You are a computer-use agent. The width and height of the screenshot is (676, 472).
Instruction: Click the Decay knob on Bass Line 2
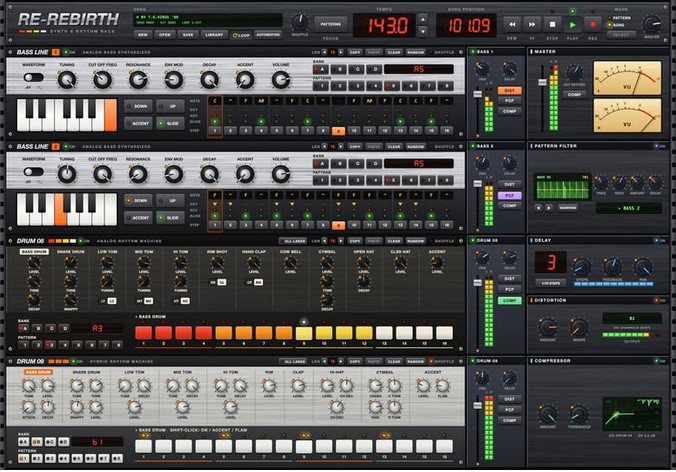[210, 174]
